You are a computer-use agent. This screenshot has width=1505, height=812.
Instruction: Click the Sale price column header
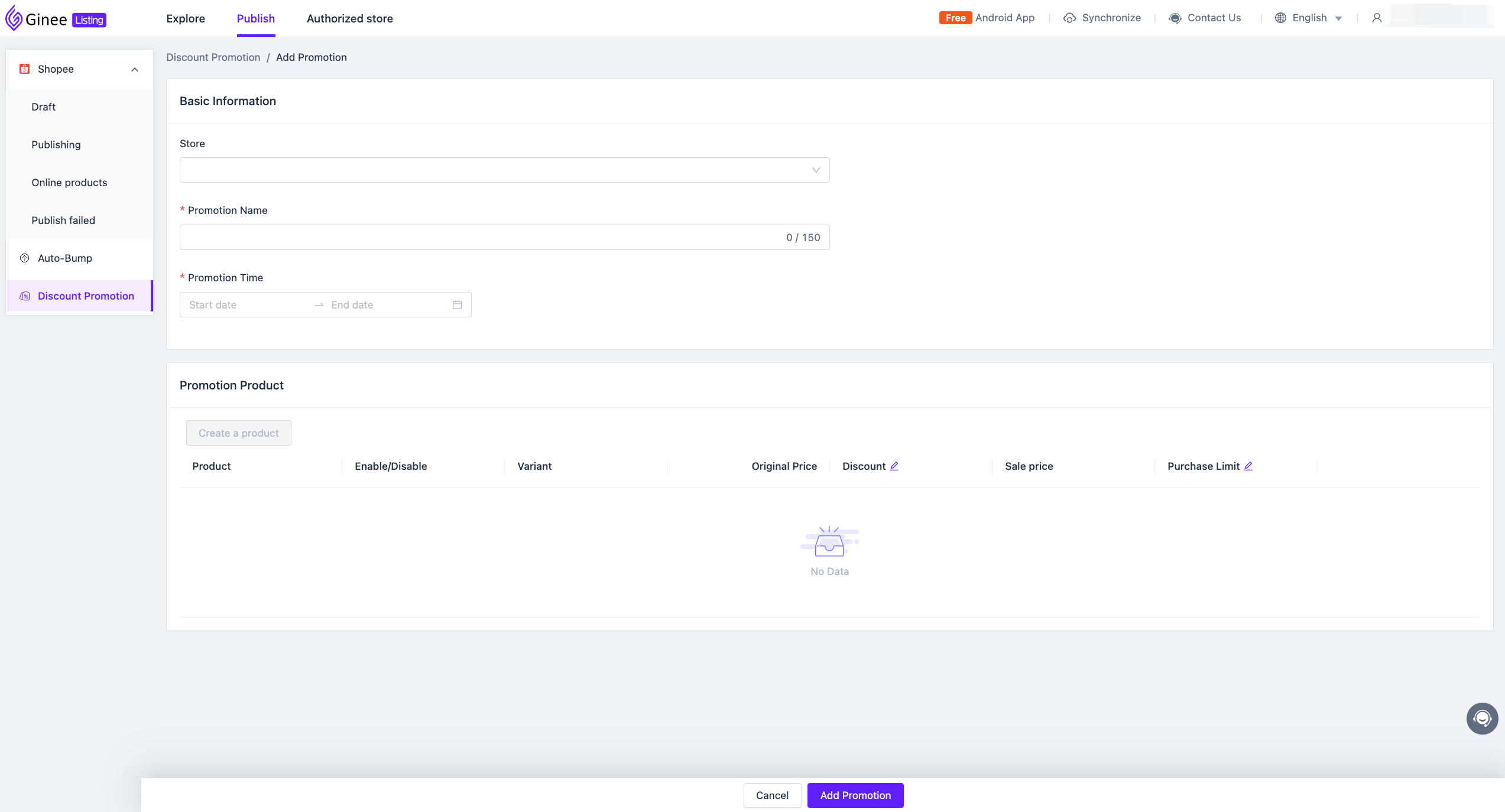(1029, 466)
